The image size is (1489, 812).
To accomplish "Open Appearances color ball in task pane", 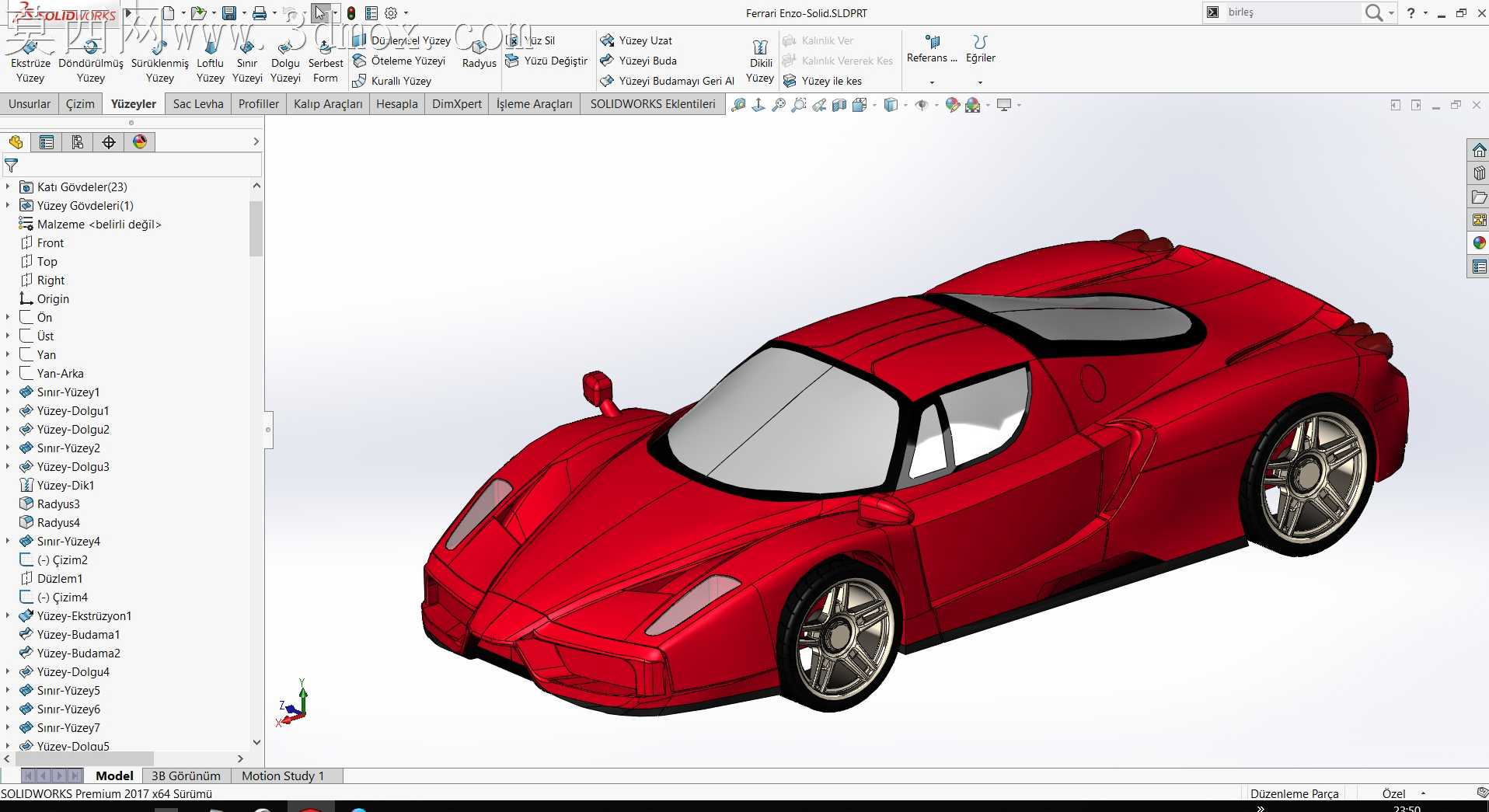I will coord(1479,243).
